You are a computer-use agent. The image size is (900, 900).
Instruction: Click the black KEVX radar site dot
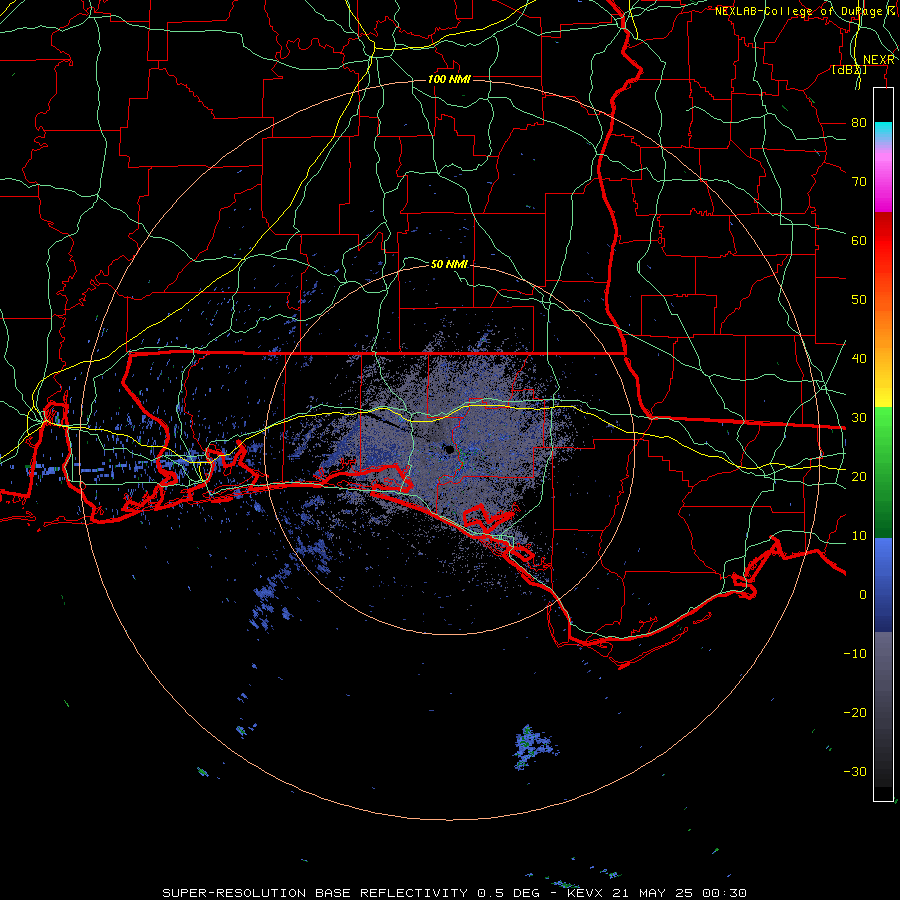449,449
